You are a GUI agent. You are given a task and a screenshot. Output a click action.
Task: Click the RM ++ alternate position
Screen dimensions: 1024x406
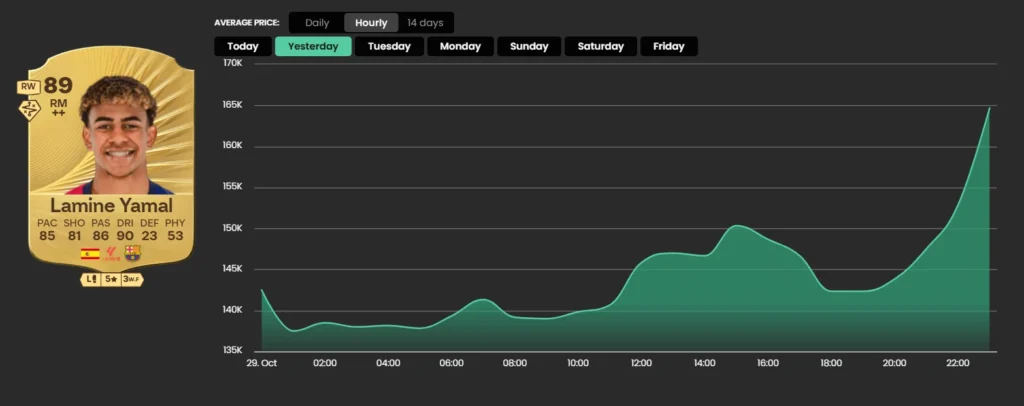(59, 106)
